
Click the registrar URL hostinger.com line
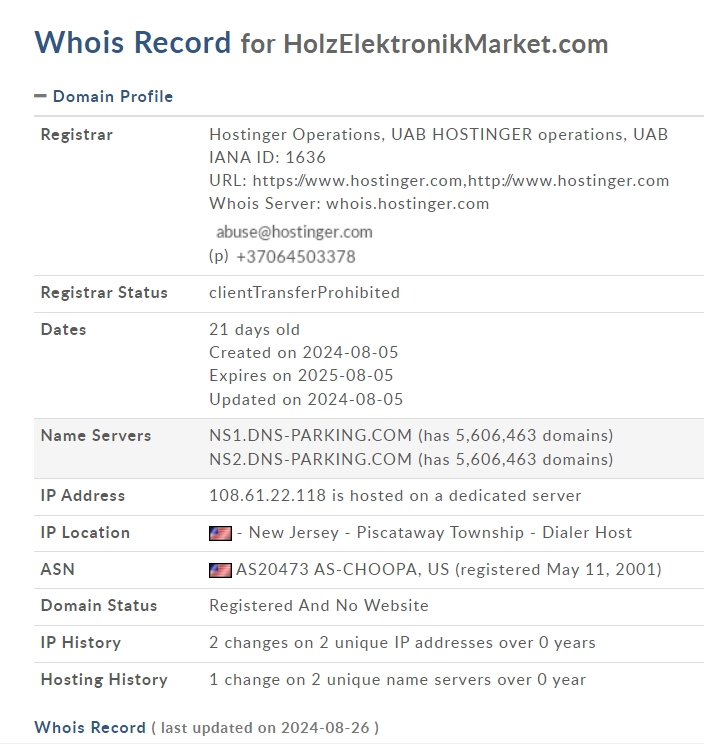click(x=439, y=180)
